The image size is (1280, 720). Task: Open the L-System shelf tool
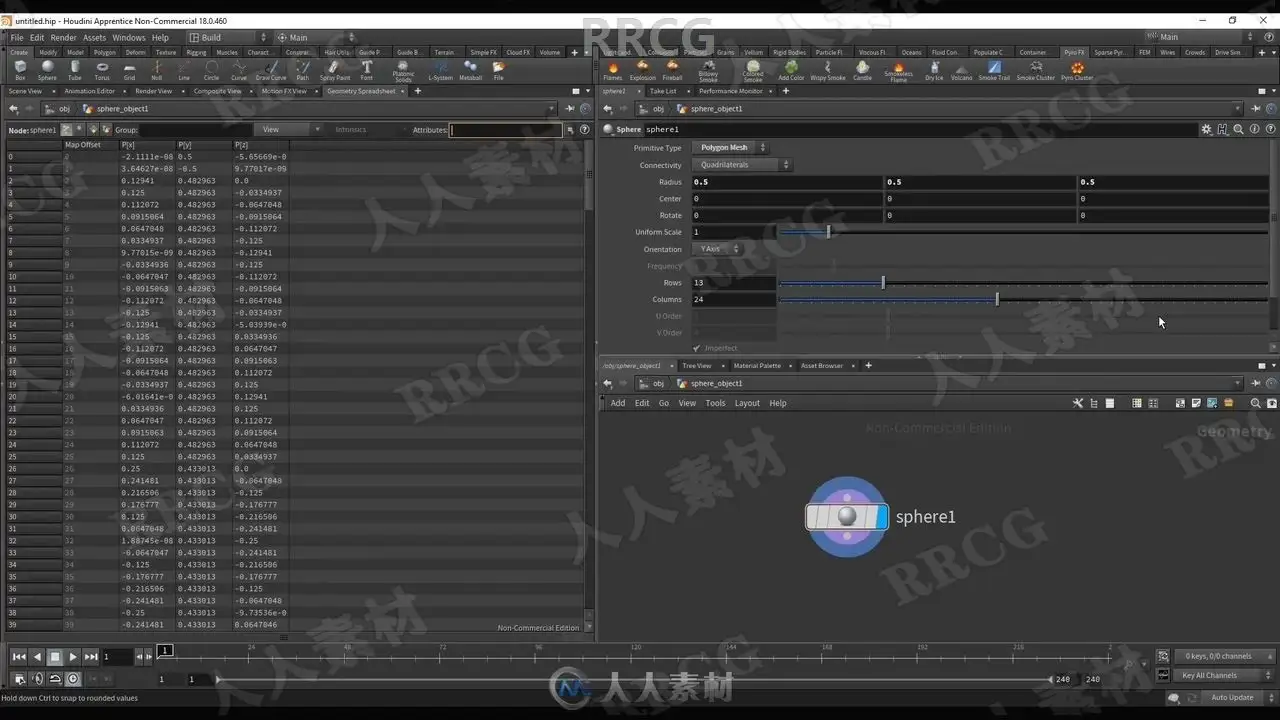coord(440,70)
